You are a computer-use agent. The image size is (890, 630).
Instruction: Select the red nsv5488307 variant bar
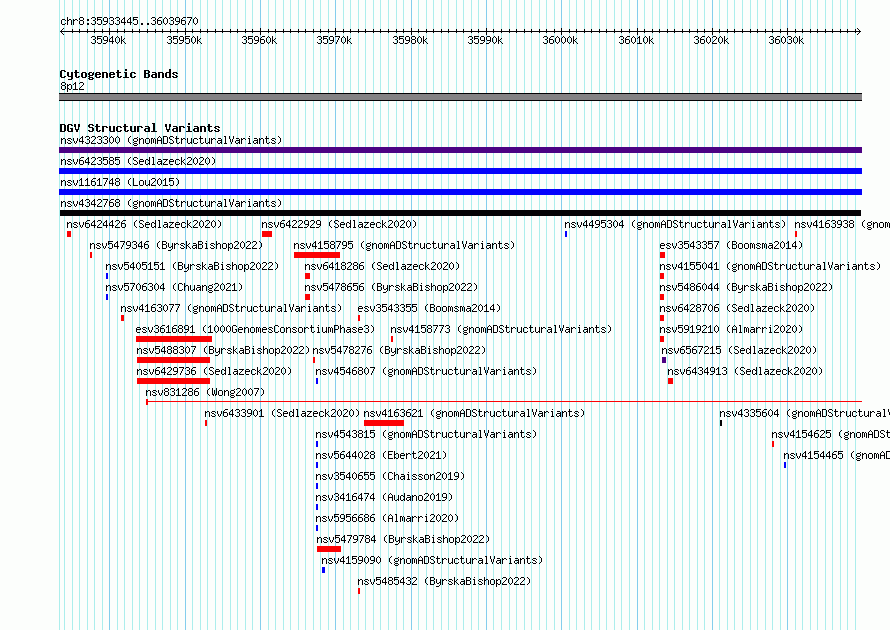(x=173, y=360)
